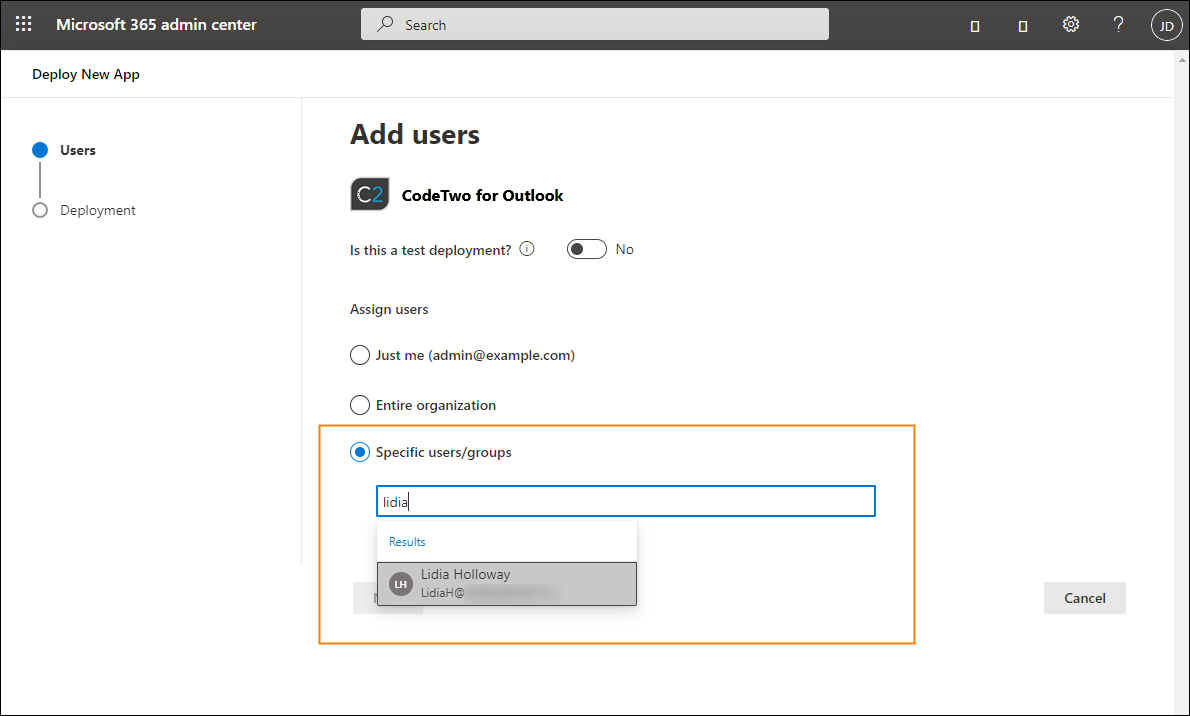Click the user search field containing lidia
Viewport: 1190px width, 716px height.
[x=625, y=501]
